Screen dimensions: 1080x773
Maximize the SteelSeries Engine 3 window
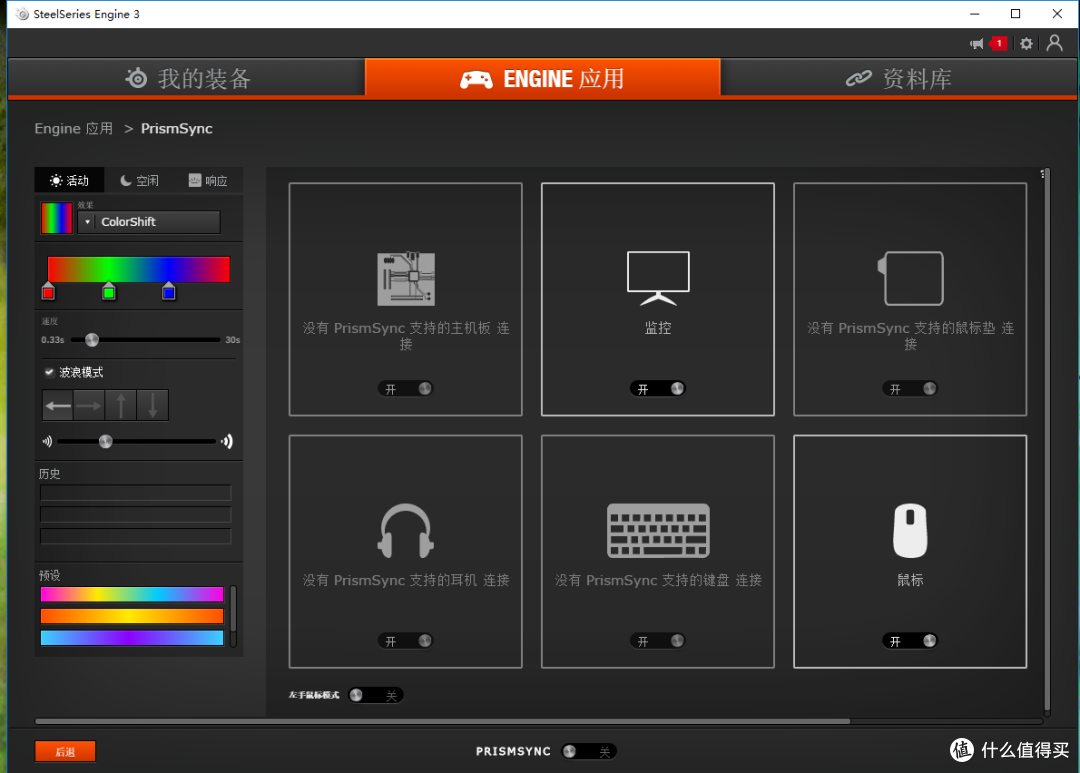coord(1015,14)
